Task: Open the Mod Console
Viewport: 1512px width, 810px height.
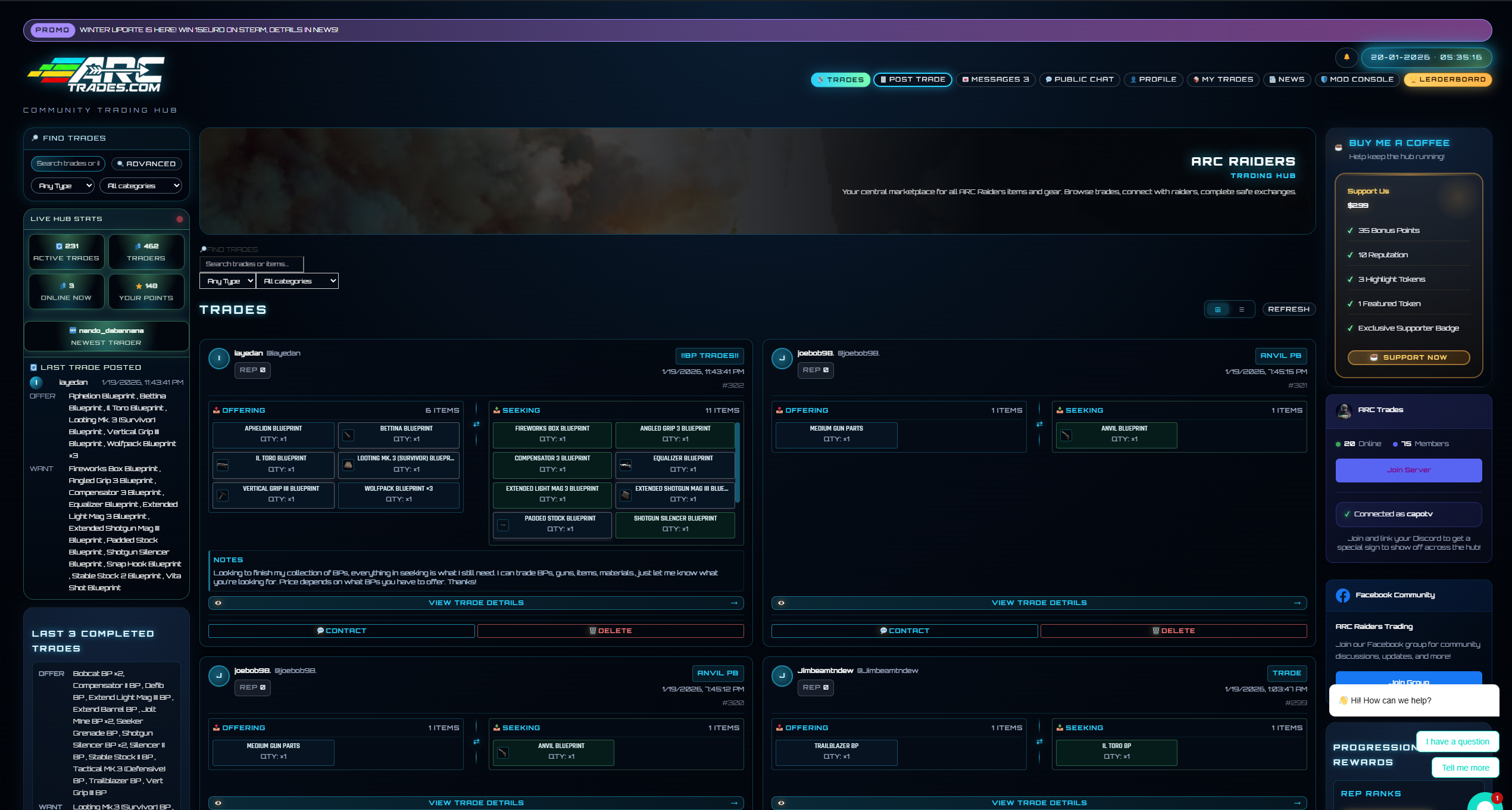Action: pyautogui.click(x=1357, y=79)
